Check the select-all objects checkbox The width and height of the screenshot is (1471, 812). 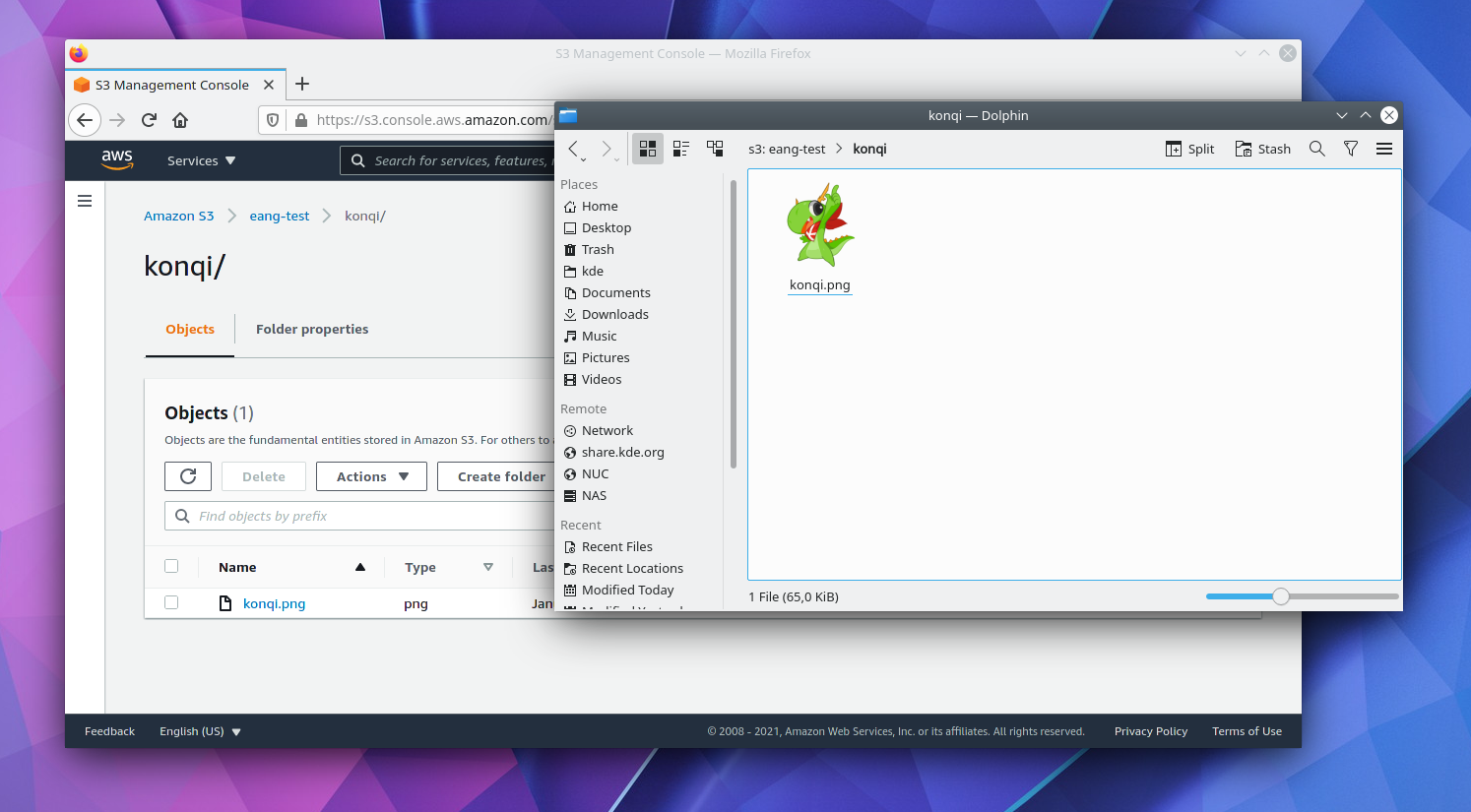tap(171, 566)
